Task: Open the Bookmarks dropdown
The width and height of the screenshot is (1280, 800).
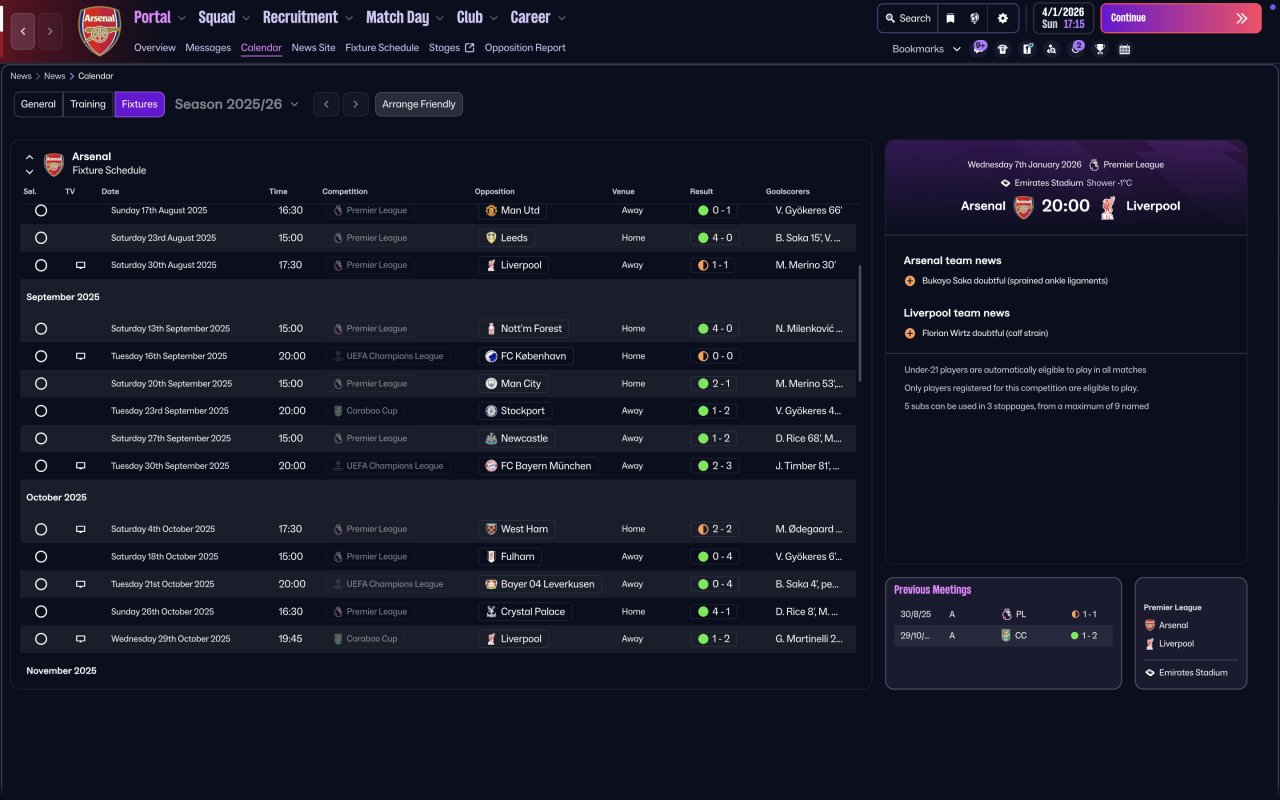Action: coord(927,49)
